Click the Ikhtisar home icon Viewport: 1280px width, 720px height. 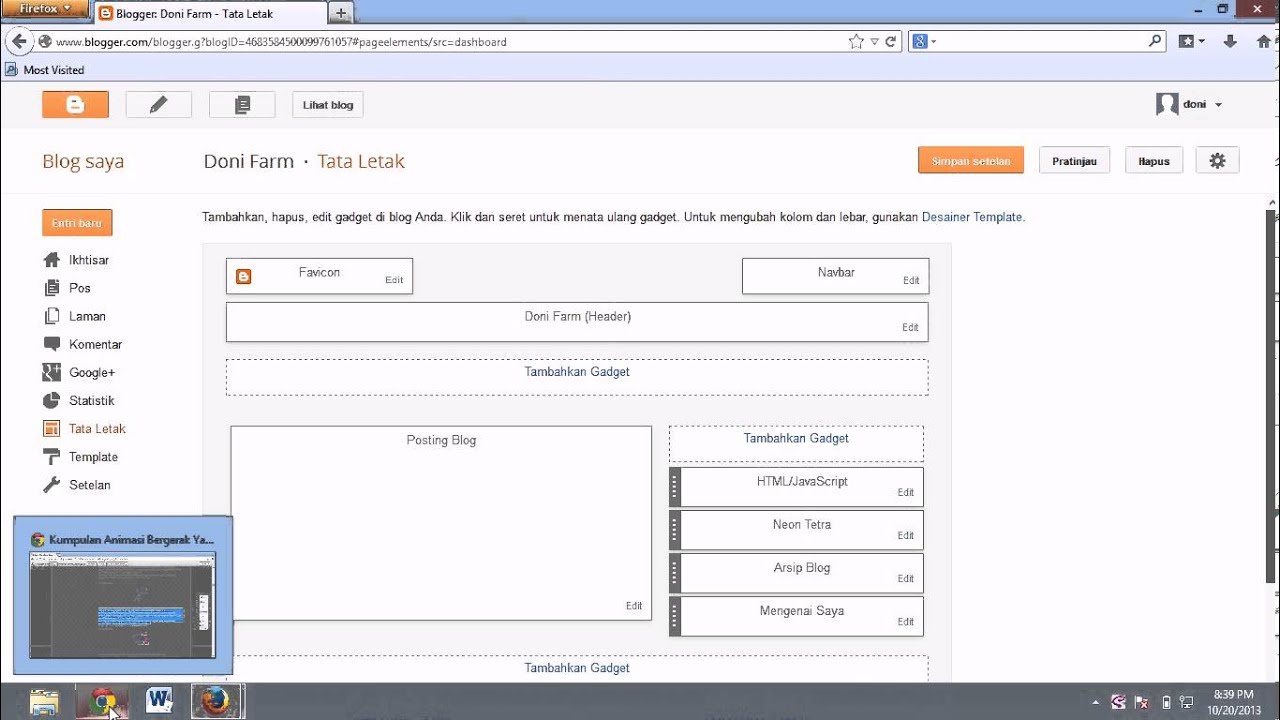[52, 260]
